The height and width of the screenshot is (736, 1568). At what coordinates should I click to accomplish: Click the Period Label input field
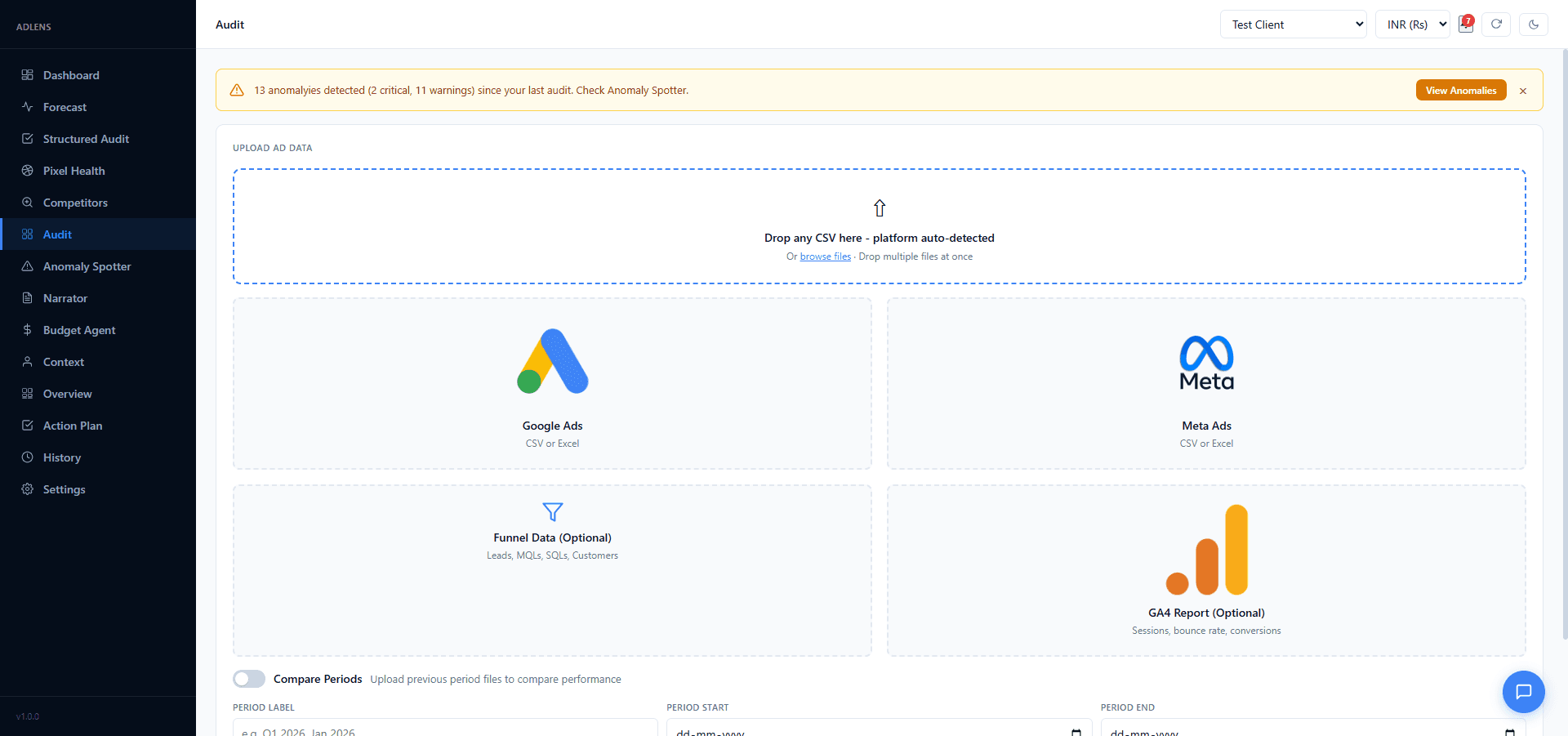point(444,730)
